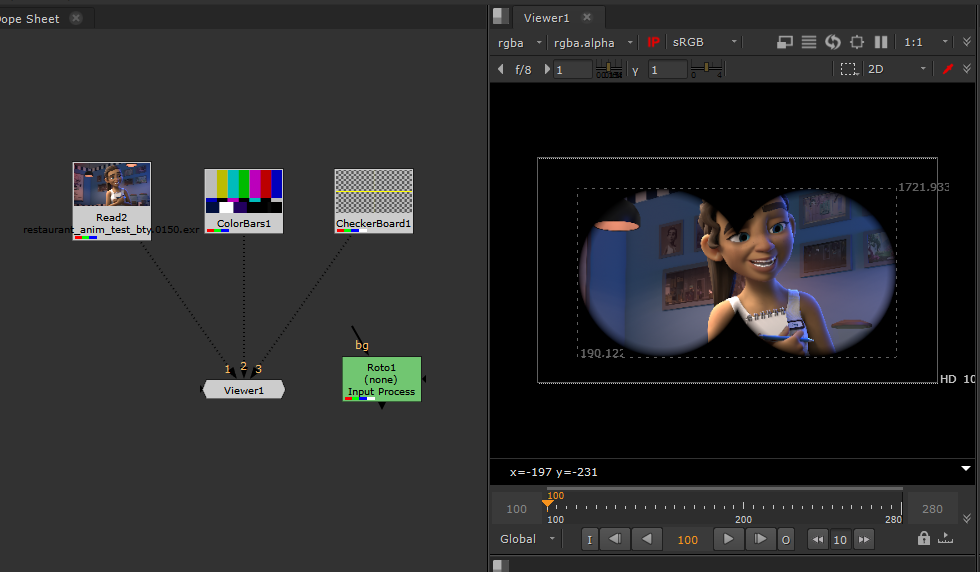Adjust the gain slider
Viewport: 980px width, 572px height.
pyautogui.click(x=608, y=69)
